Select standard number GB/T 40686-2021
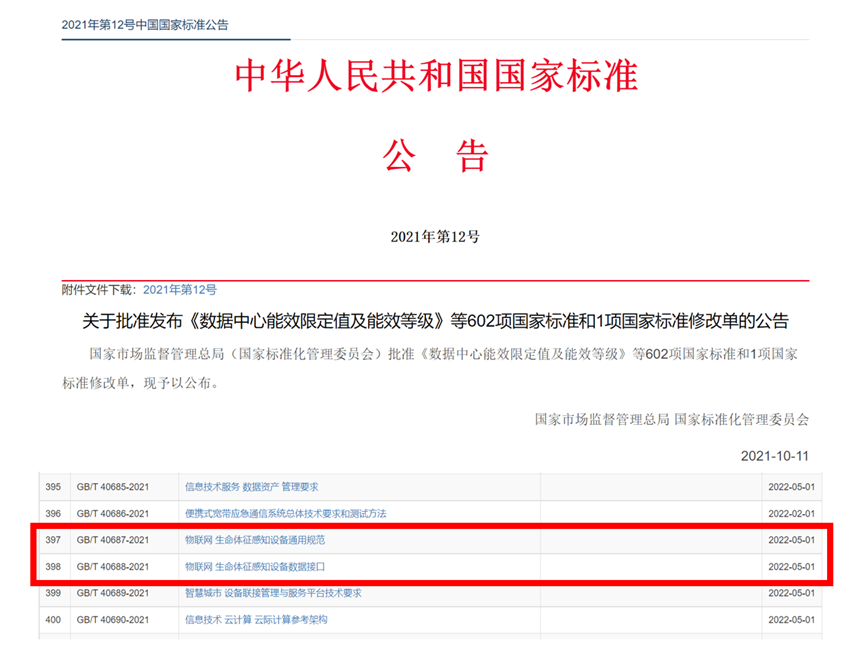 (x=112, y=514)
